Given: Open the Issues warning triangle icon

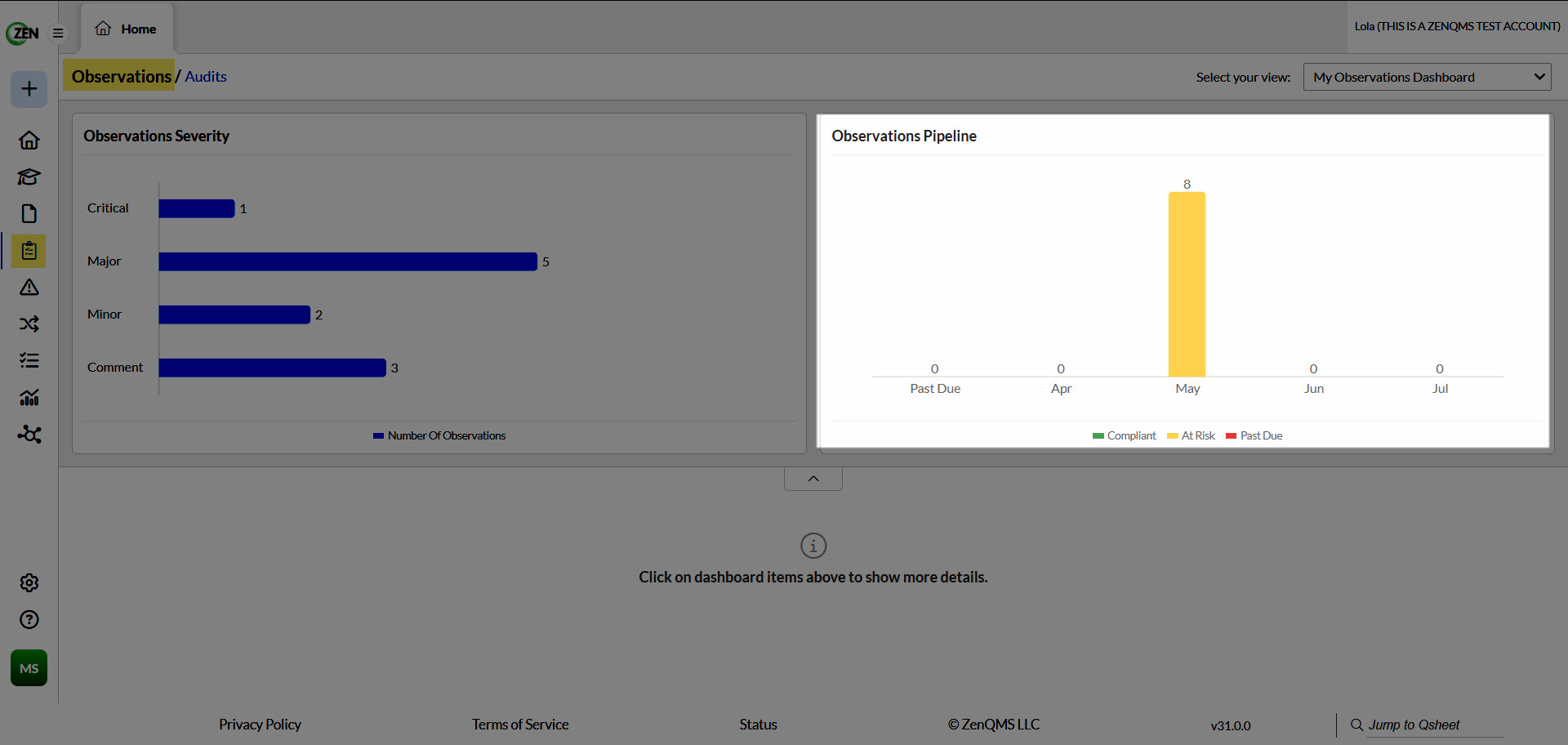Looking at the screenshot, I should point(29,288).
